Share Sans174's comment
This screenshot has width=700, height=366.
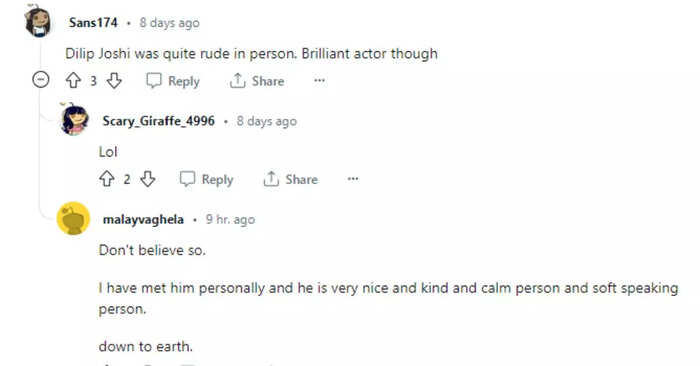257,81
